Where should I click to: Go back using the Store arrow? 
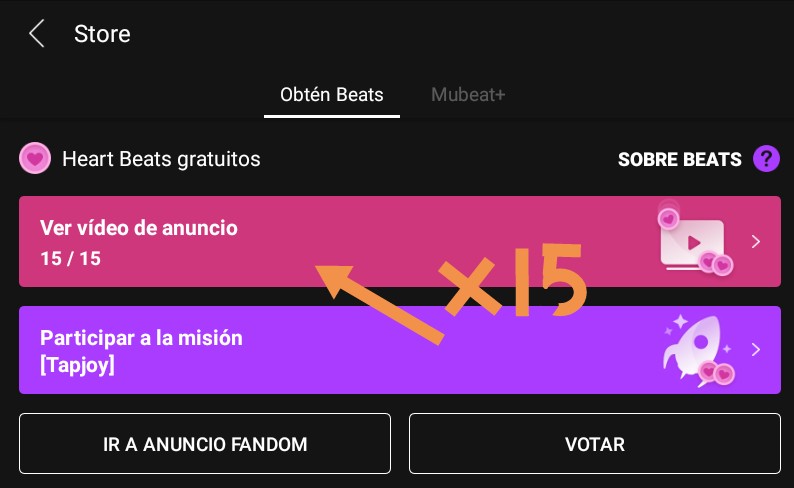pos(36,34)
